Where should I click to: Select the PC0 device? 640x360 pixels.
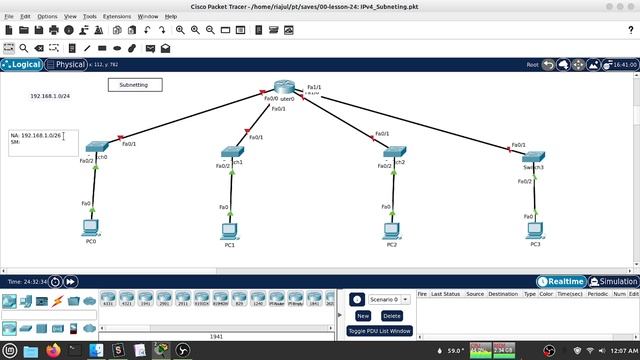(91, 228)
